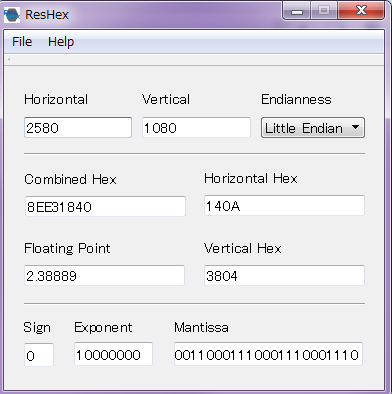This screenshot has width=392, height=394.
Task: Click the Vertical Hex field
Action: [x=284, y=275]
